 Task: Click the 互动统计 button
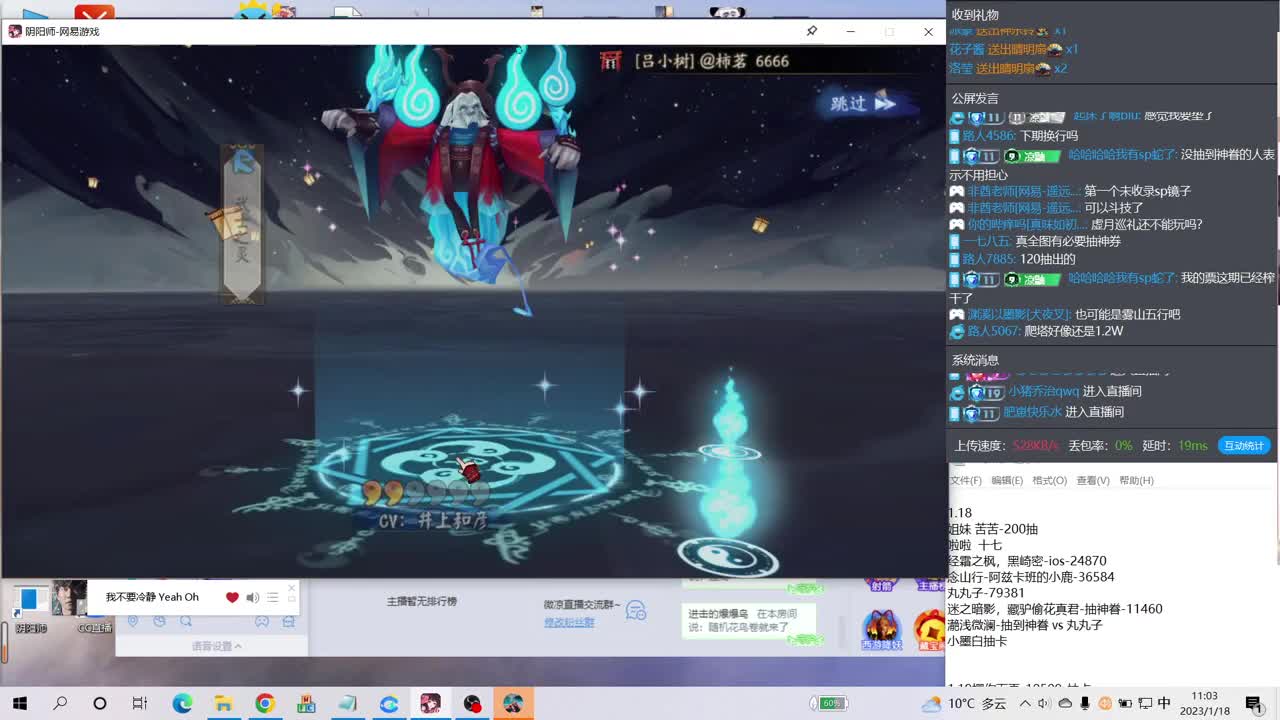coord(1243,445)
